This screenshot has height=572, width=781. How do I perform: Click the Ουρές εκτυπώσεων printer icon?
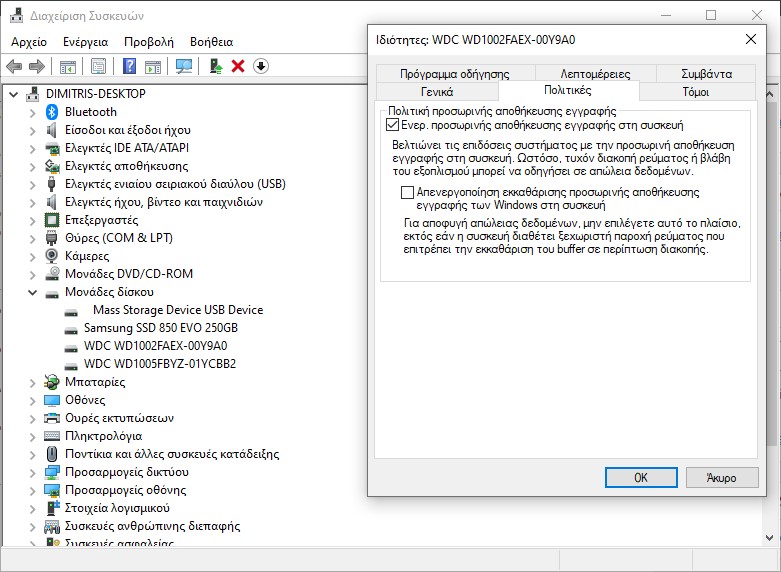(52, 418)
